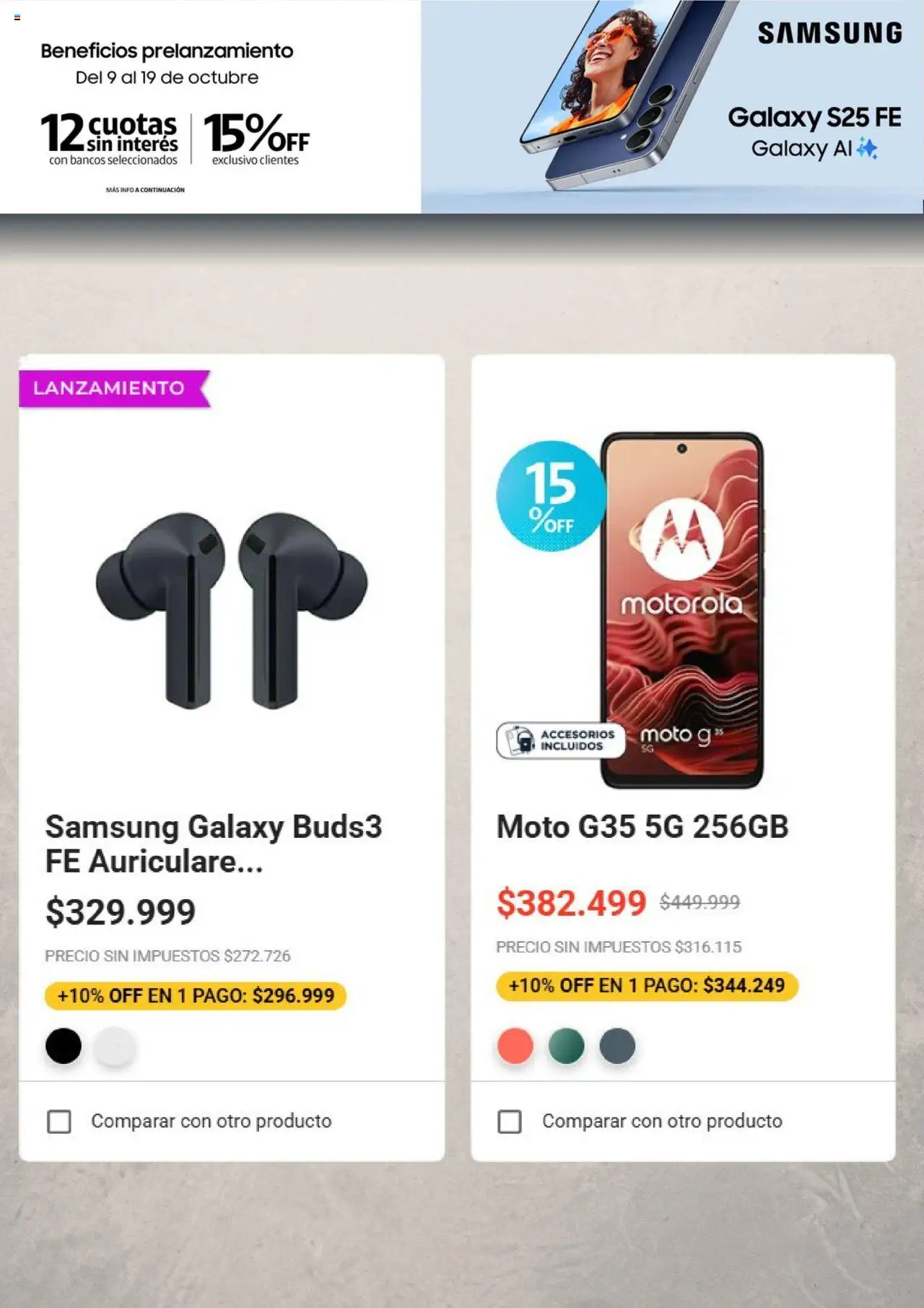
Task: Click the +10% OFF $344.249 yellow badge
Action: point(647,986)
